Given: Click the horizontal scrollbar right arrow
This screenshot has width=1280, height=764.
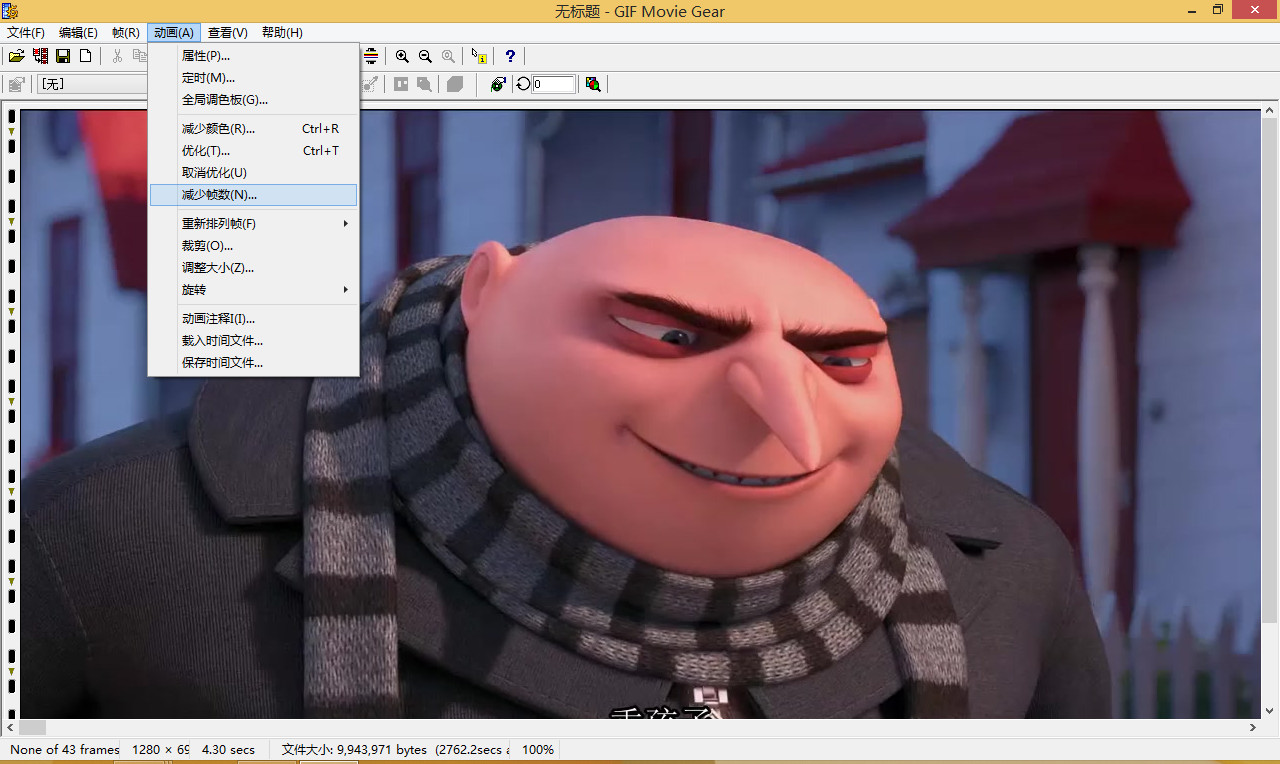Looking at the screenshot, I should tap(1254, 728).
